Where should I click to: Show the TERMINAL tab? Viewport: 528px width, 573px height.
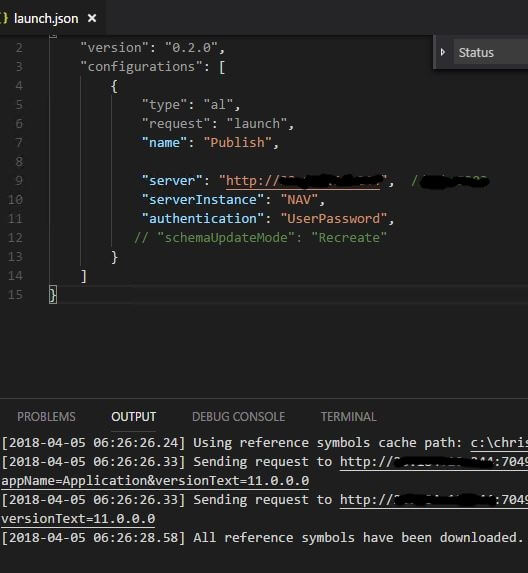pyautogui.click(x=349, y=417)
